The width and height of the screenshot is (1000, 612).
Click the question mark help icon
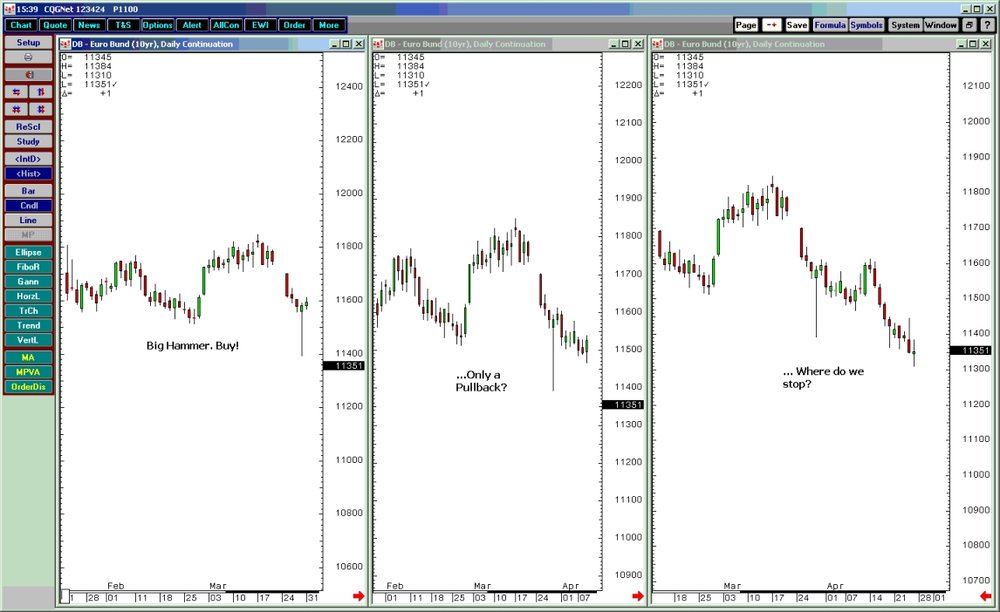(987, 25)
